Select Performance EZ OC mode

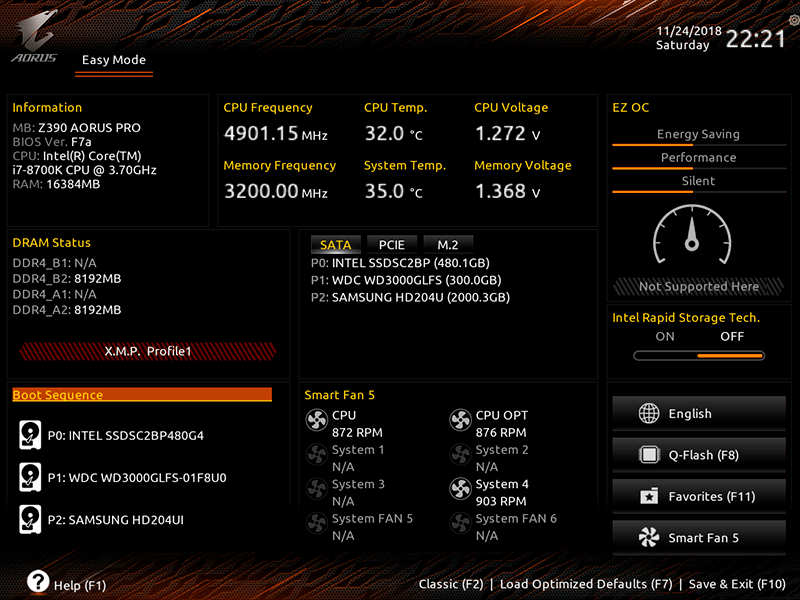(x=698, y=157)
